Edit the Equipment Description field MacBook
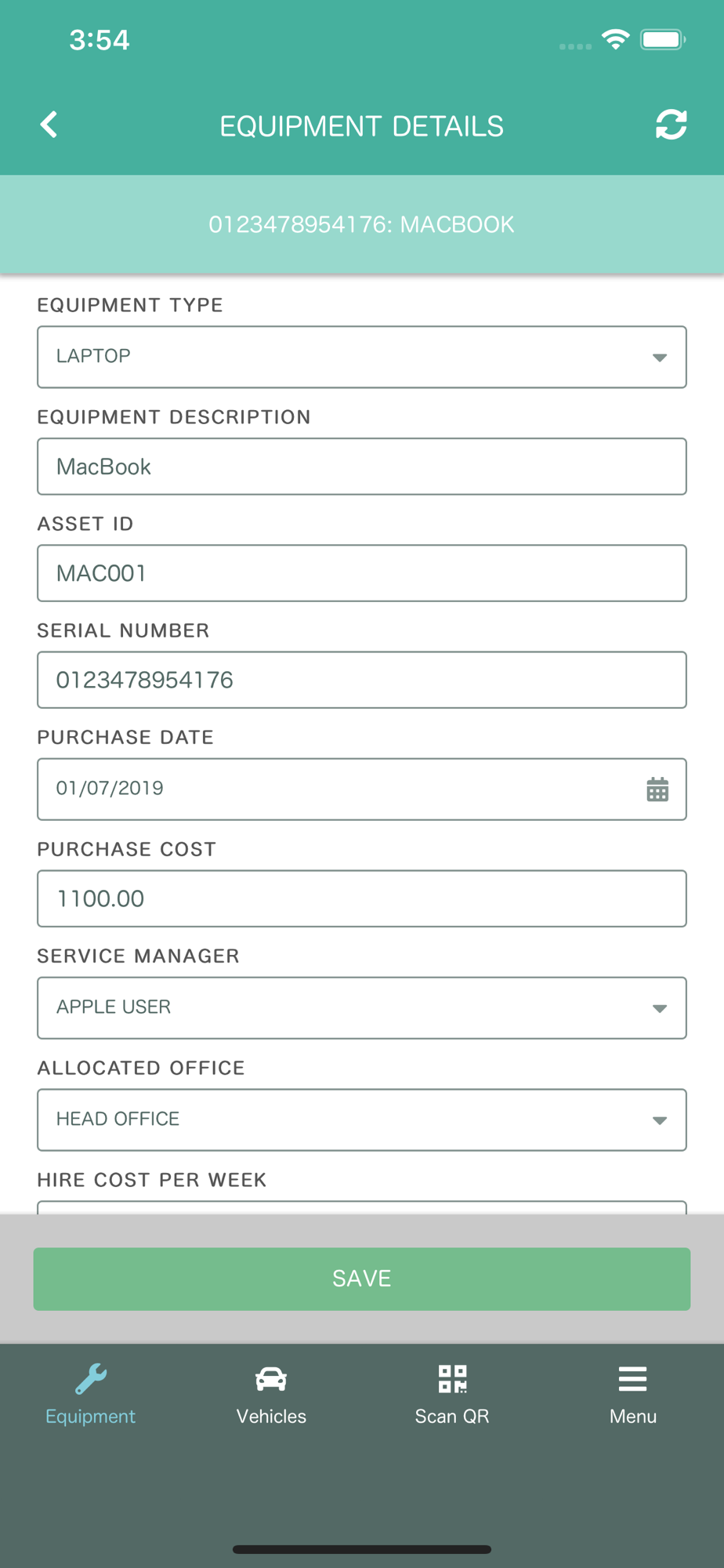724x1568 pixels. [362, 466]
